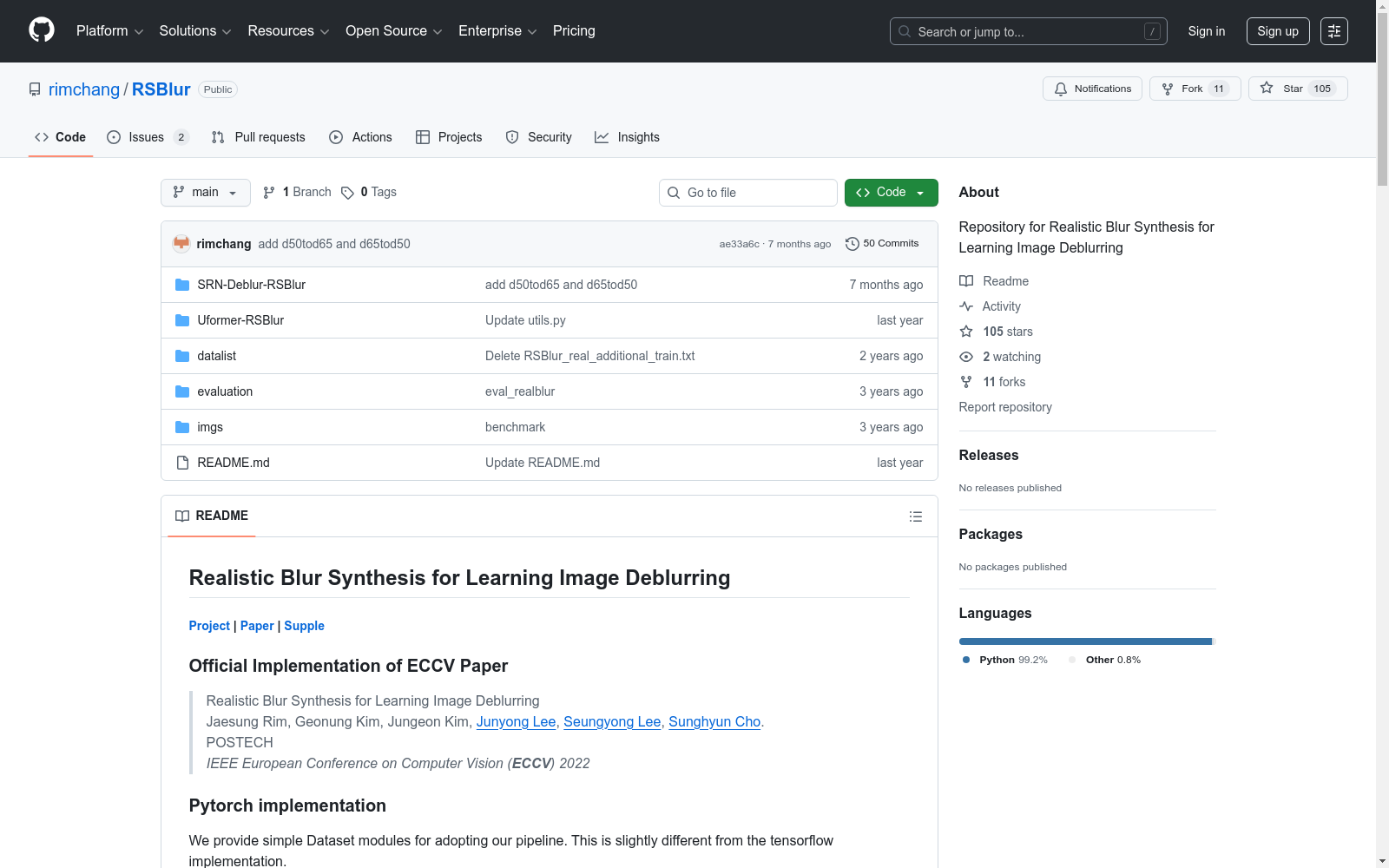The height and width of the screenshot is (868, 1389).
Task: Click the eye icon next to watching
Action: tap(966, 357)
